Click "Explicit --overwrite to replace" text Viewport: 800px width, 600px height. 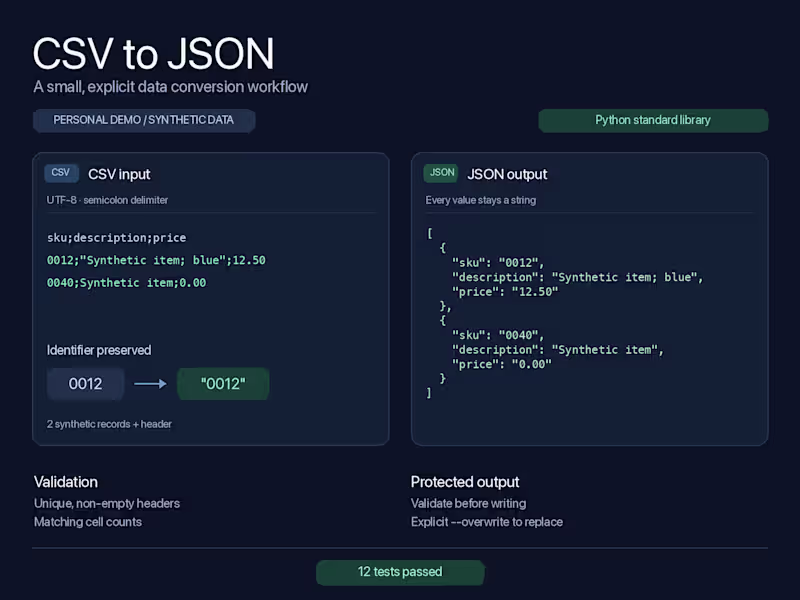pos(487,522)
